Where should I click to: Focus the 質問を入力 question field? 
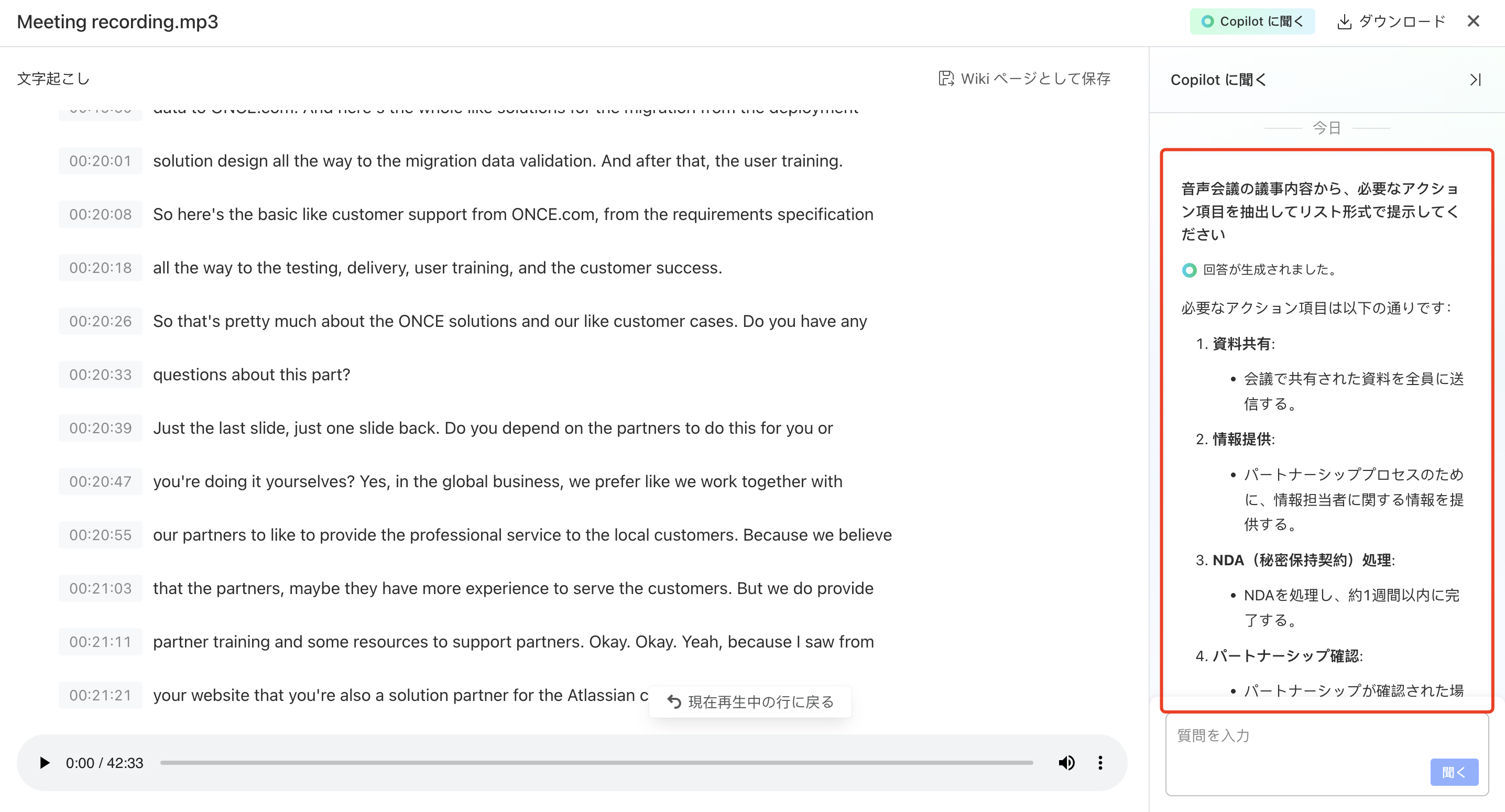(1297, 736)
